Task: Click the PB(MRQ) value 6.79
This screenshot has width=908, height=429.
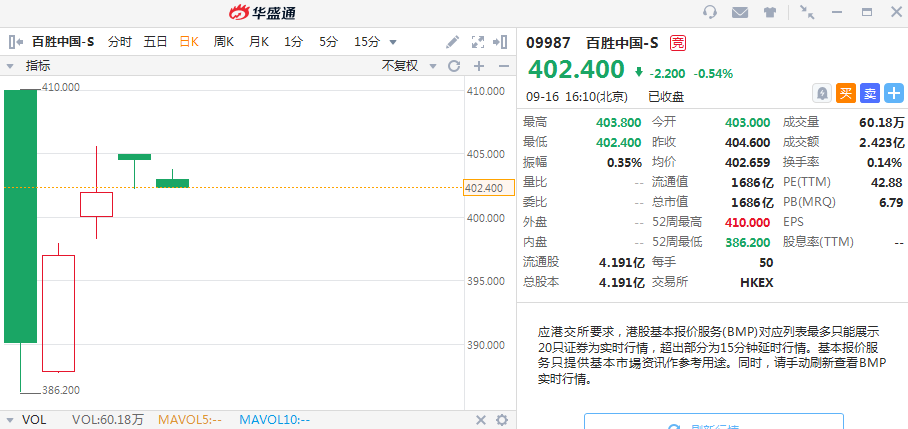Action: point(891,203)
